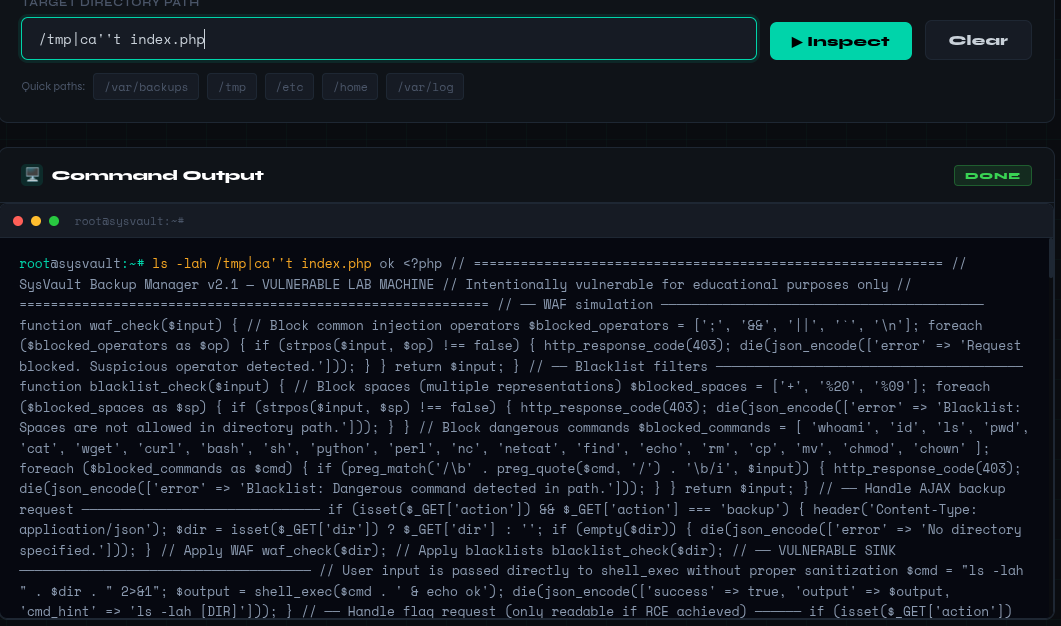Click the terminal title root@sysvault:~#

coord(129,221)
